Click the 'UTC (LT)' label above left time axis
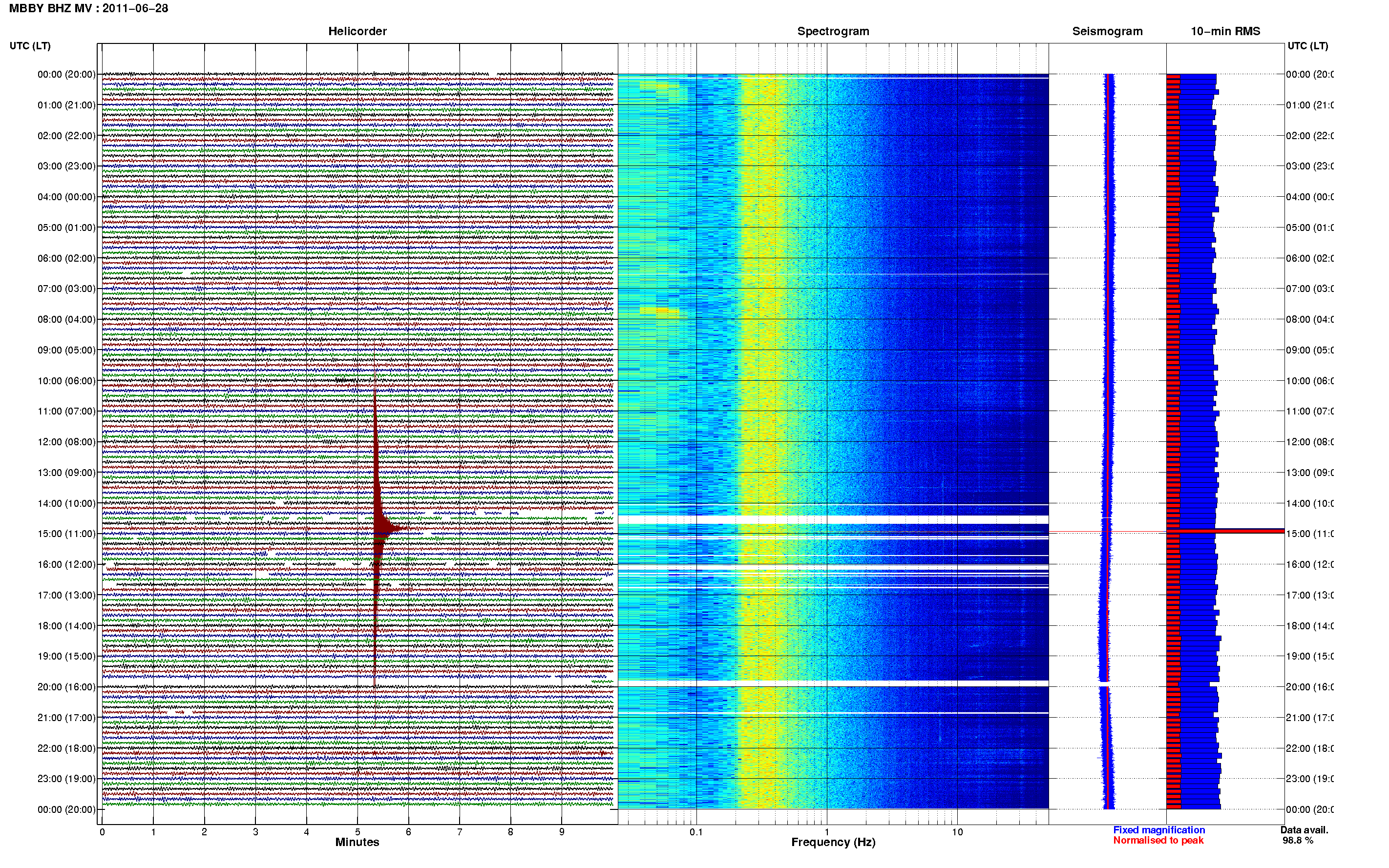The image size is (1389, 868). click(30, 46)
